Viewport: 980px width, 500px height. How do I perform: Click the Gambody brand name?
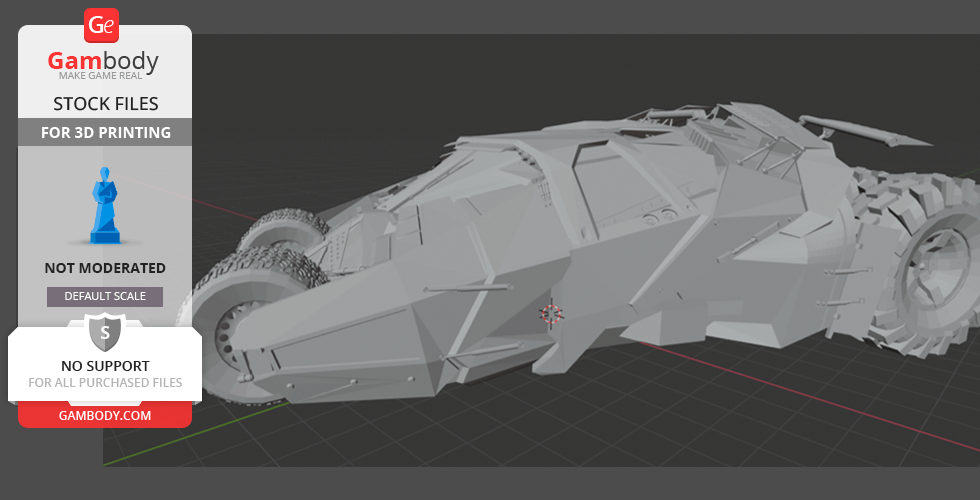(x=103, y=61)
